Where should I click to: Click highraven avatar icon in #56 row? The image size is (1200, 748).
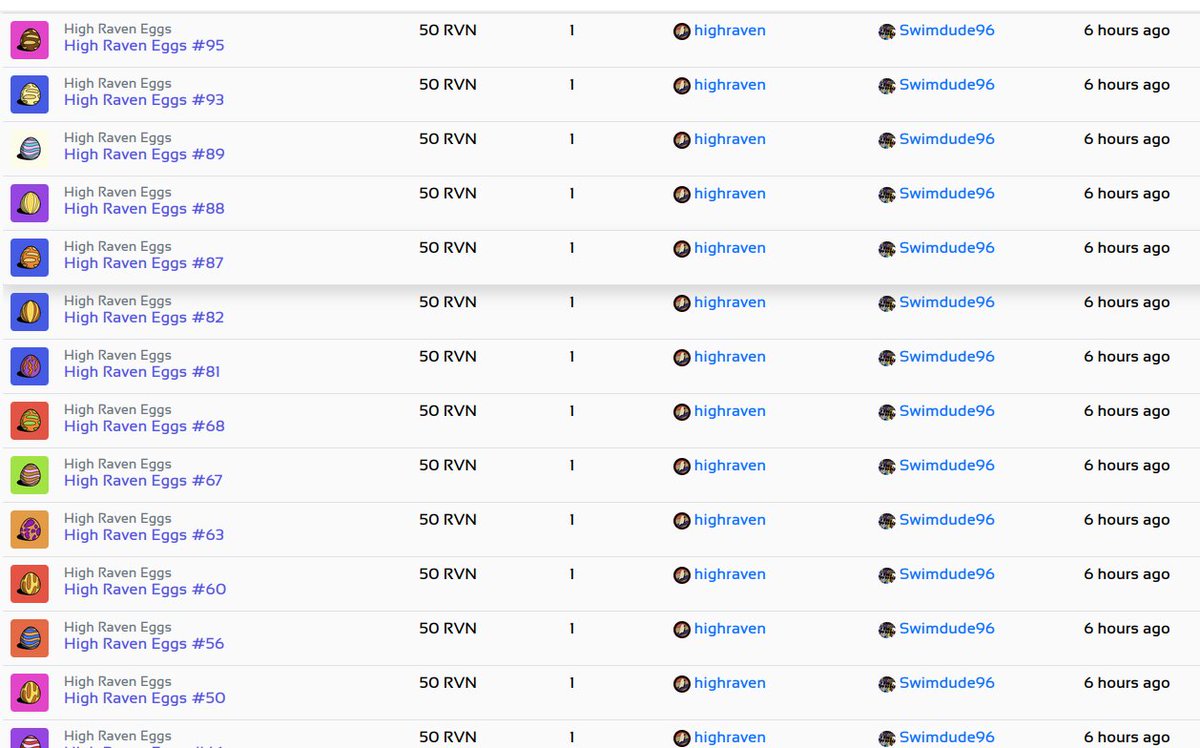[682, 629]
